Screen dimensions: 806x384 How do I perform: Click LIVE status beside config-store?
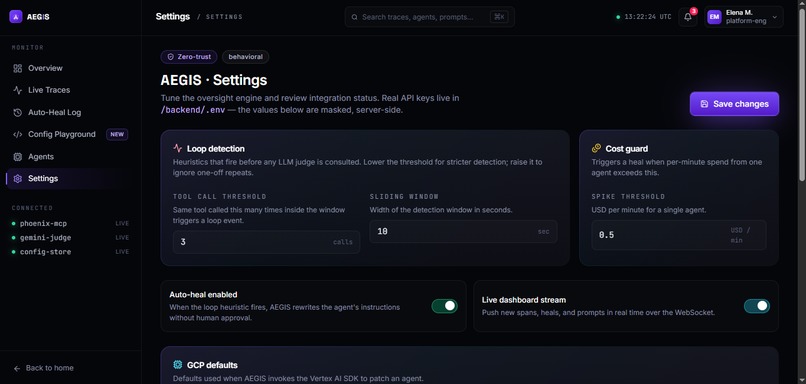pyautogui.click(x=122, y=252)
